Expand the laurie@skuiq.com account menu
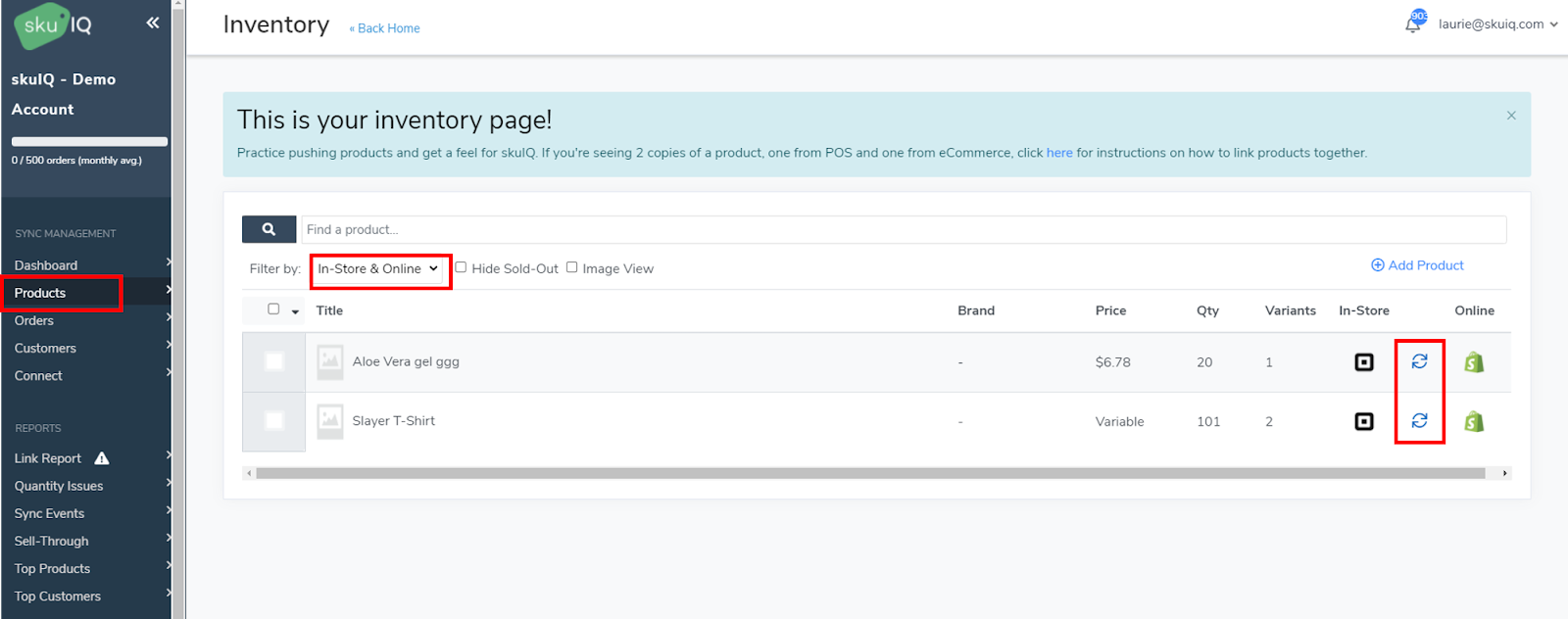The height and width of the screenshot is (619, 1568). pos(1497,24)
